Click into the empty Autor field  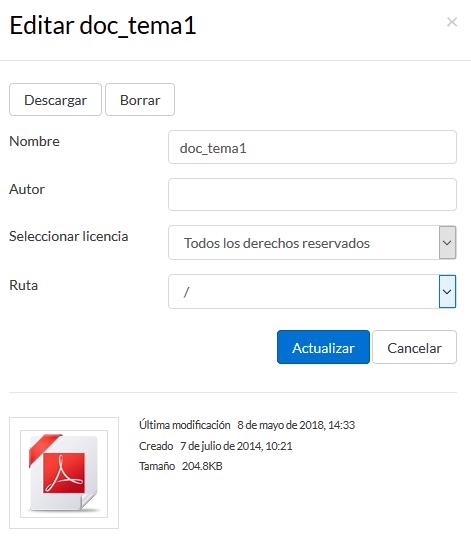tap(312, 195)
